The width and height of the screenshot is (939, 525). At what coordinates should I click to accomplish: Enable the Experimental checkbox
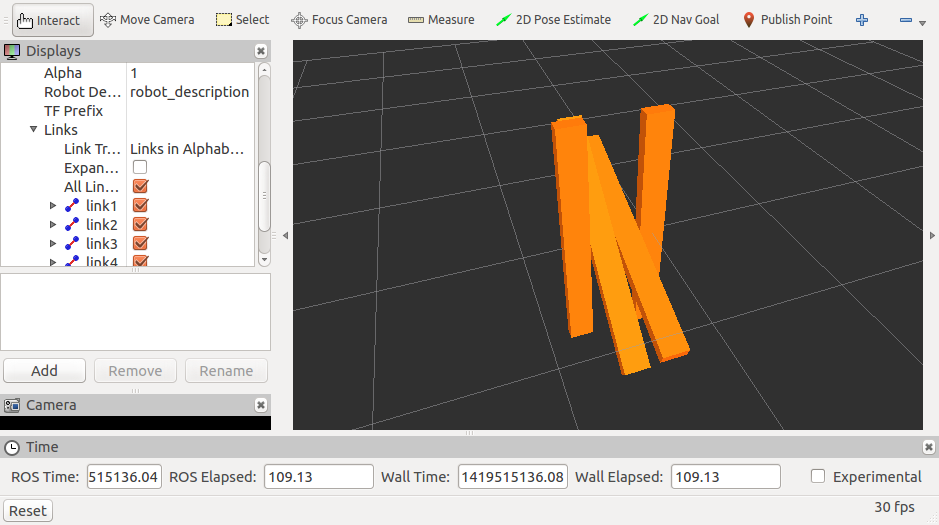(817, 476)
